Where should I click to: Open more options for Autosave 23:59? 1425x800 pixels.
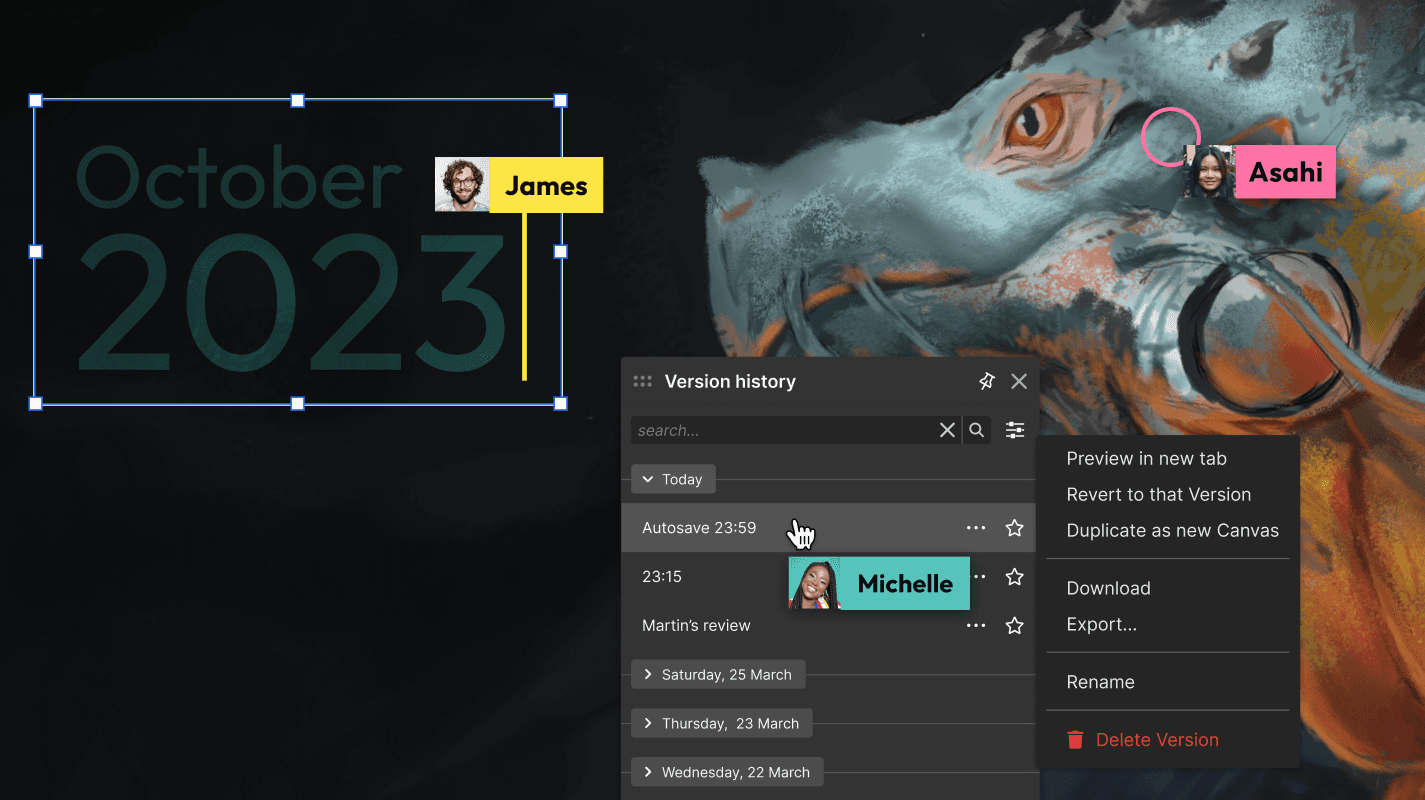coord(976,528)
